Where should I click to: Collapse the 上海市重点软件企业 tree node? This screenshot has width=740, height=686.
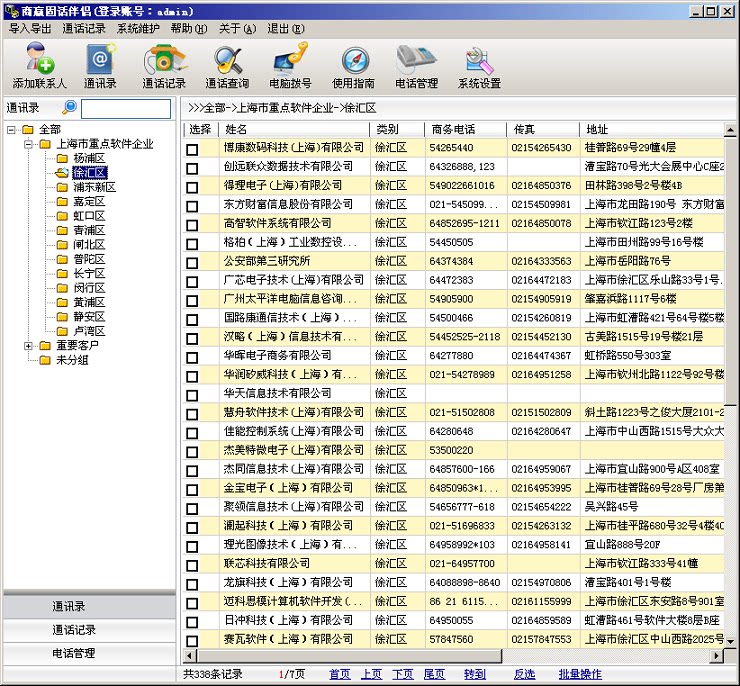(29, 144)
